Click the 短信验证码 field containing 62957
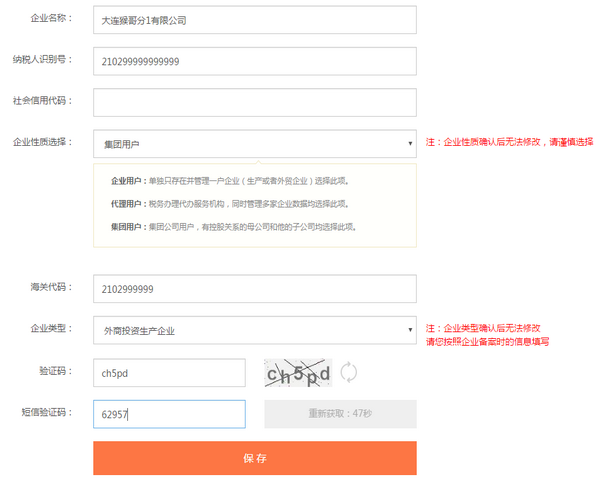Screen dimensions: 600x480 click(168, 414)
